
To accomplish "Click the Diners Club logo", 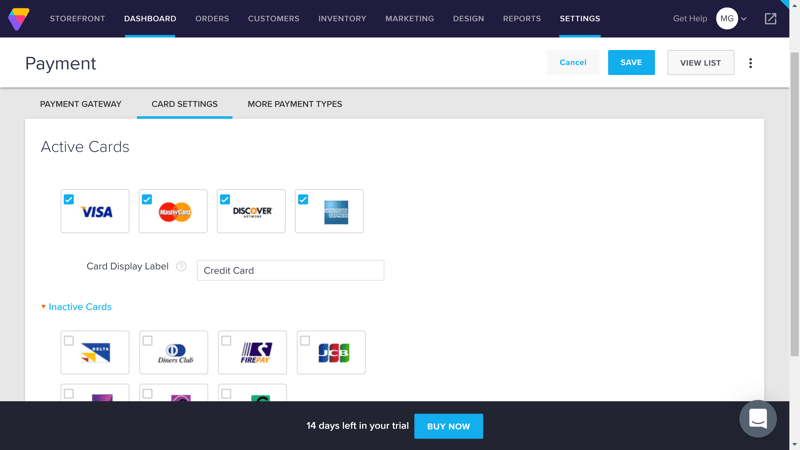I will click(176, 353).
